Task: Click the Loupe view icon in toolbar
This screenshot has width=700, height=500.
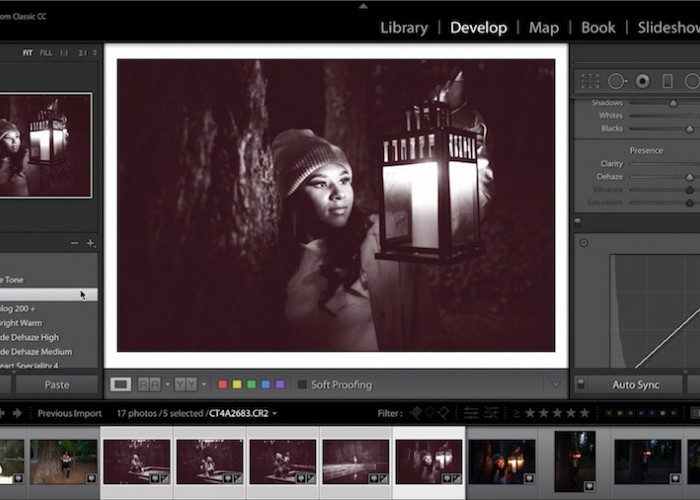Action: (x=120, y=384)
